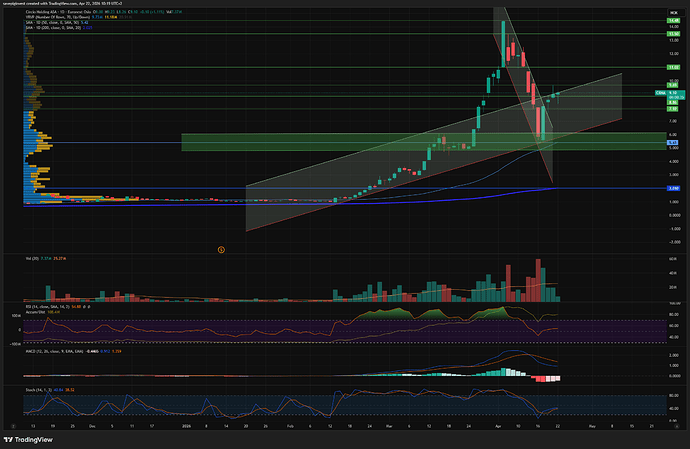The width and height of the screenshot is (690, 449).
Task: Click the blue price label on the price axis
Action: point(673,143)
